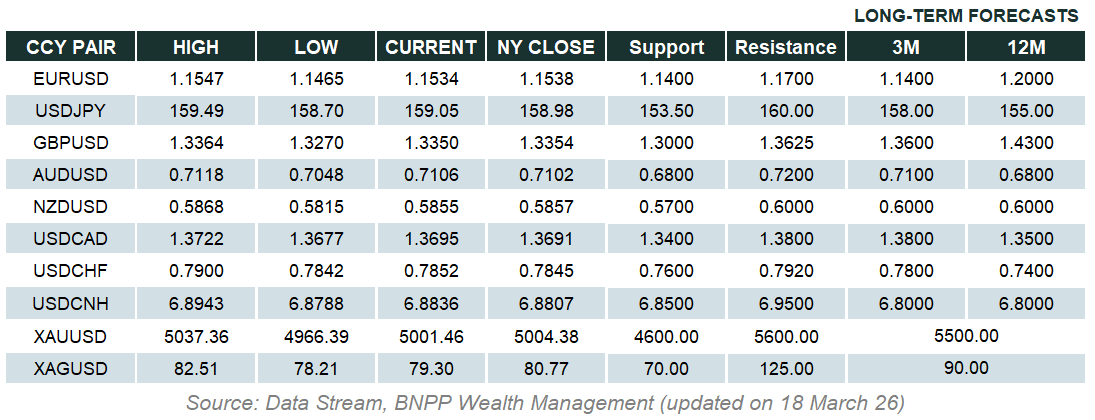
Task: Select the Support column header
Action: [x=667, y=47]
